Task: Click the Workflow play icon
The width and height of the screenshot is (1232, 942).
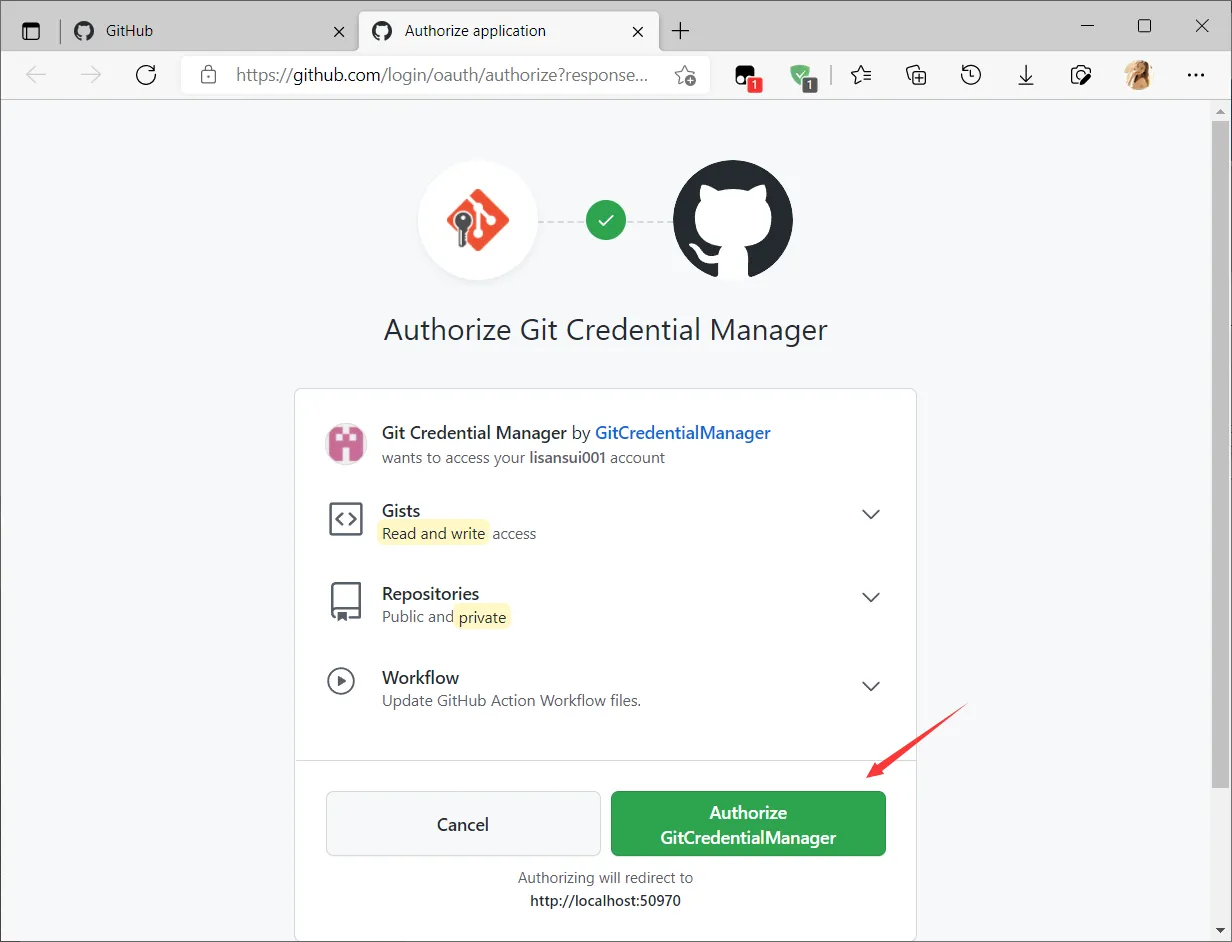Action: pos(342,681)
